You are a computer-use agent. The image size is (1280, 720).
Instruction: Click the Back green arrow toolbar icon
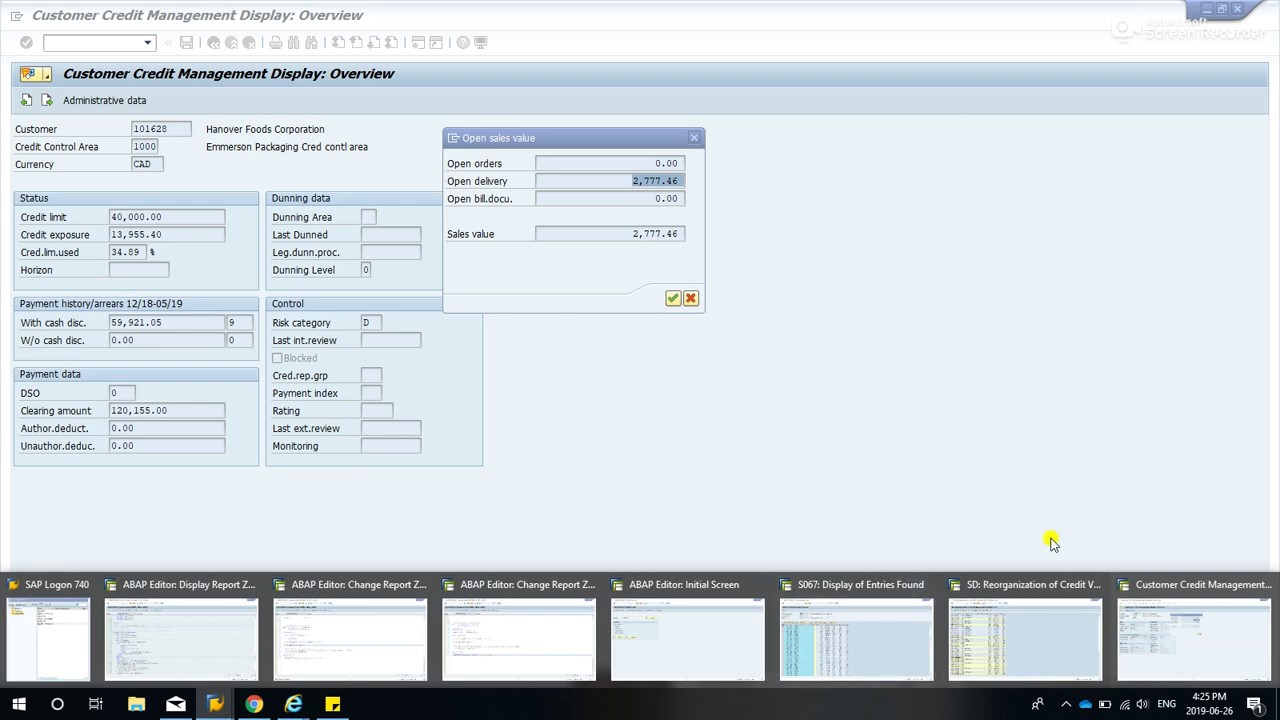point(213,42)
